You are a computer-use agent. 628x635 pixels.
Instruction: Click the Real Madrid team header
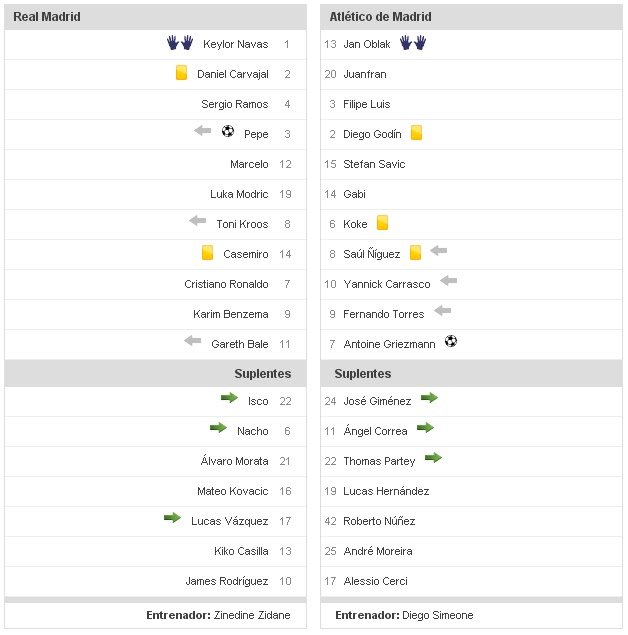(47, 17)
